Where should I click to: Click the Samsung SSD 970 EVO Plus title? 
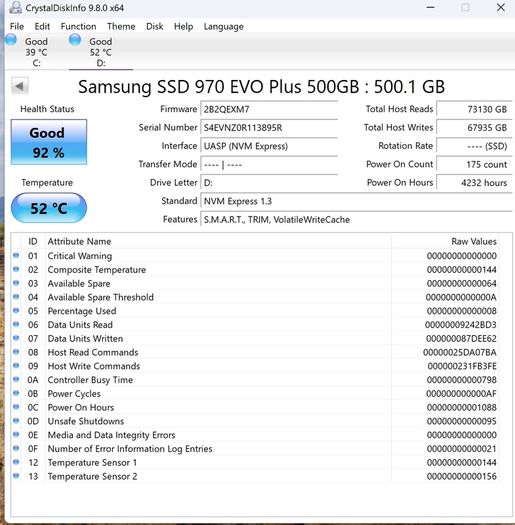[x=261, y=87]
